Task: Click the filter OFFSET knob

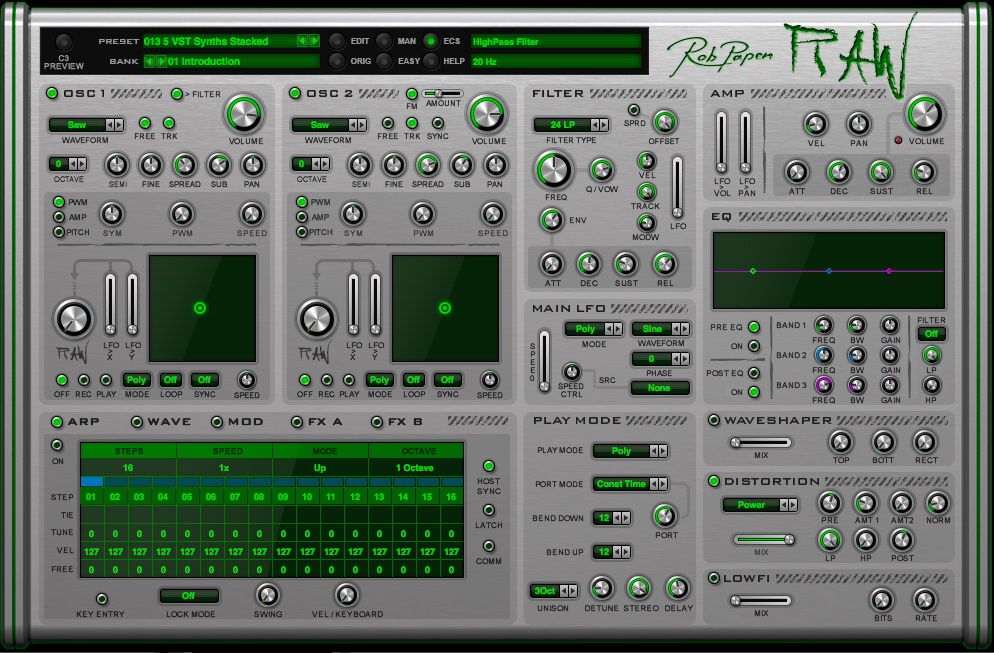Action: coord(664,122)
